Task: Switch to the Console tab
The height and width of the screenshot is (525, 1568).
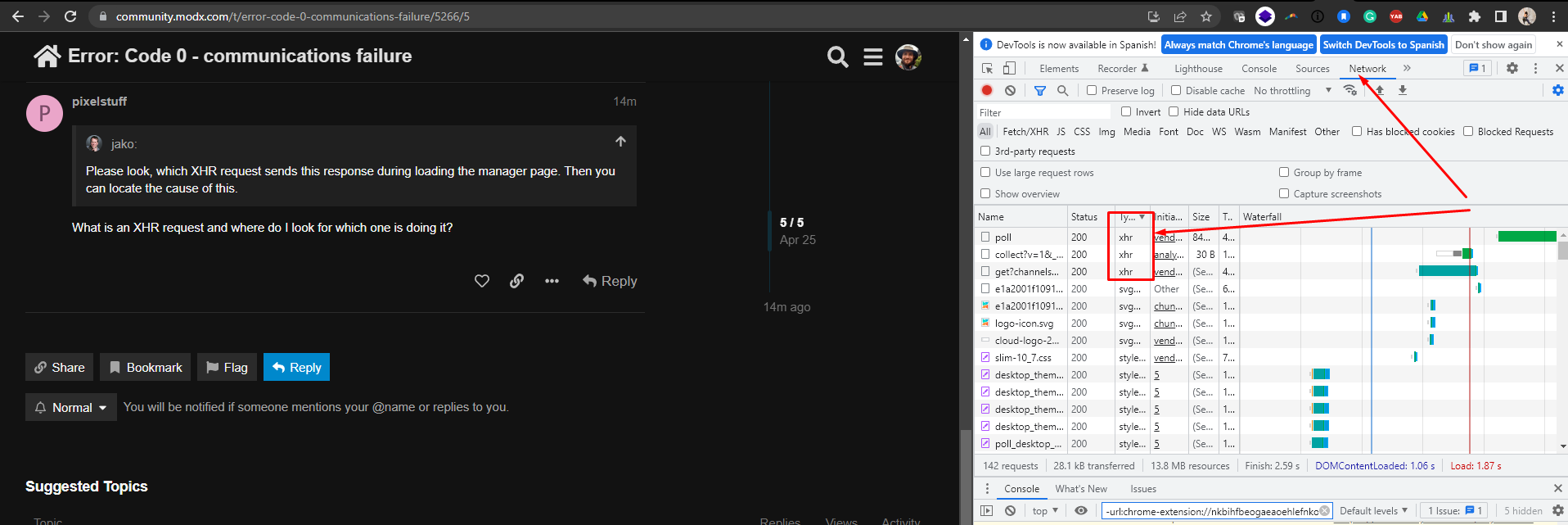Action: (x=1259, y=69)
